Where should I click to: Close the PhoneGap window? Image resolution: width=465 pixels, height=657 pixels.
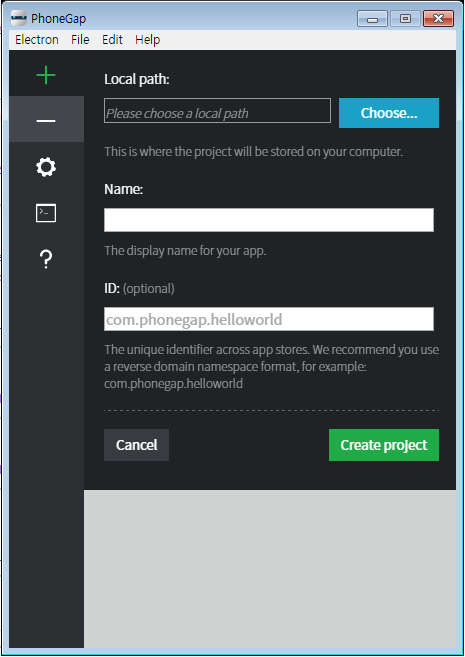tap(439, 19)
